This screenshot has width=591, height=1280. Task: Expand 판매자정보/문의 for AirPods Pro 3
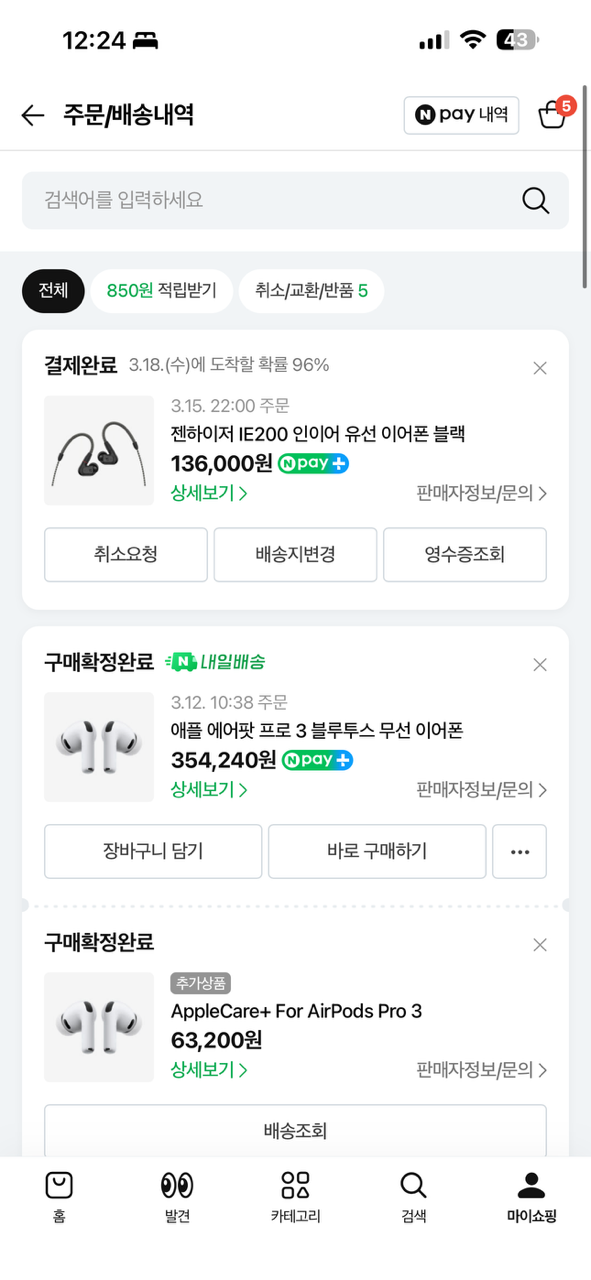point(482,790)
